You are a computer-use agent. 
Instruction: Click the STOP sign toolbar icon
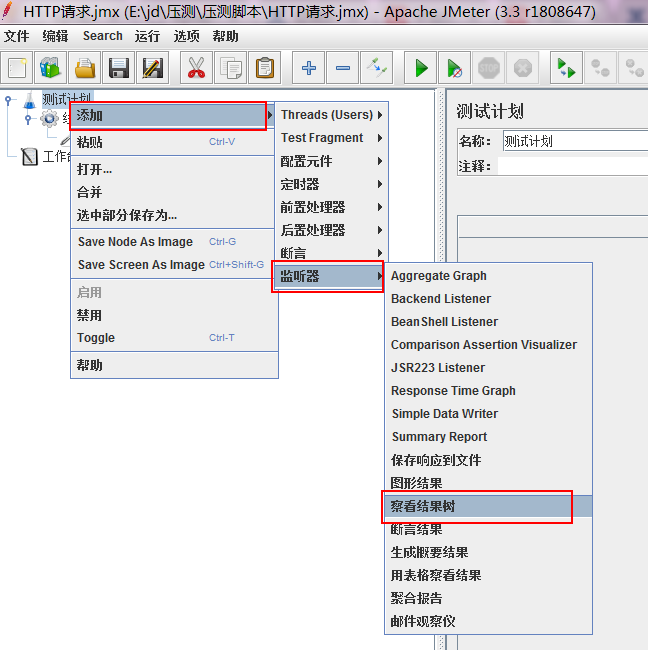click(x=488, y=68)
